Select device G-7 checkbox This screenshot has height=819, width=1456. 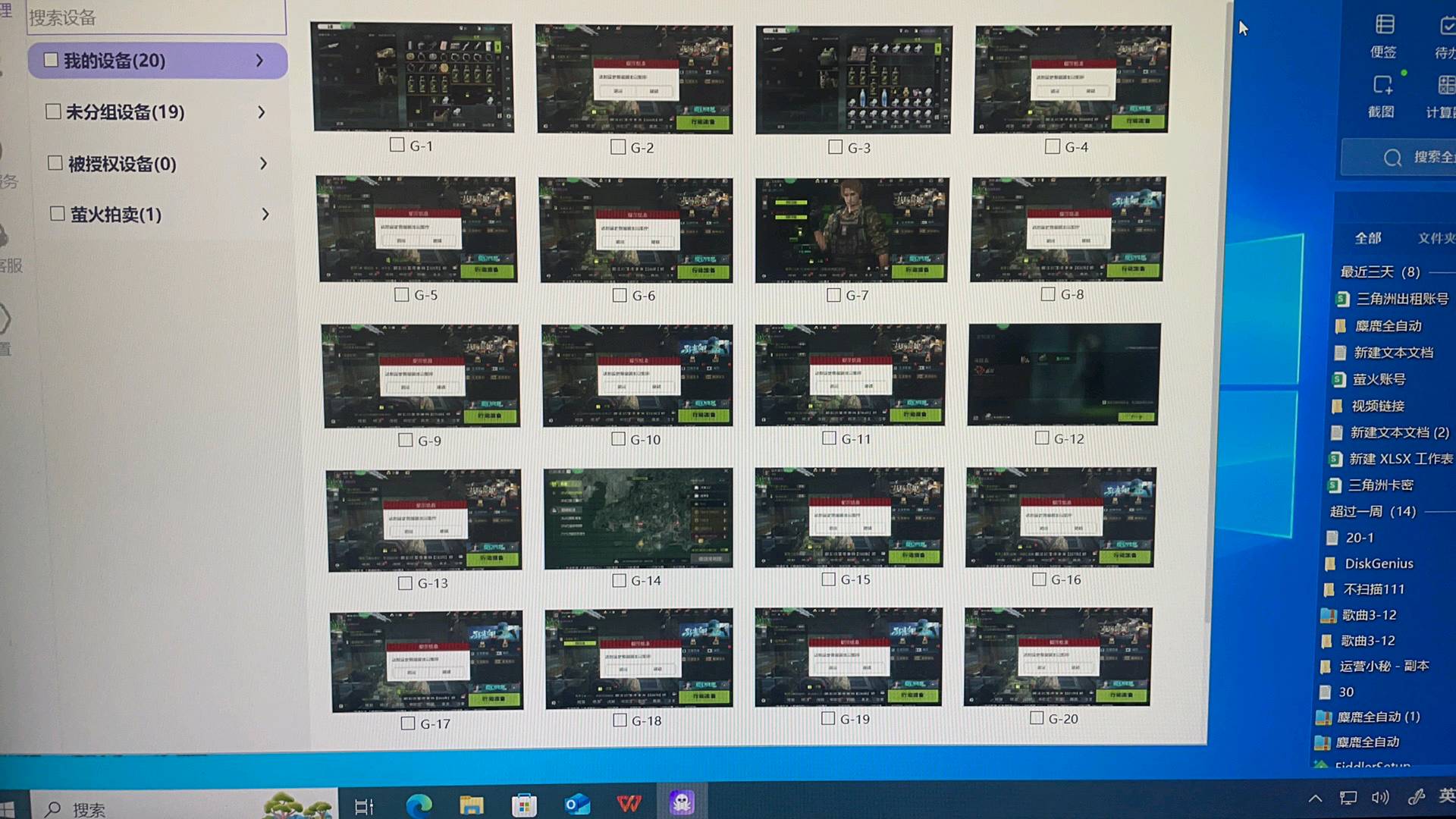coord(833,295)
